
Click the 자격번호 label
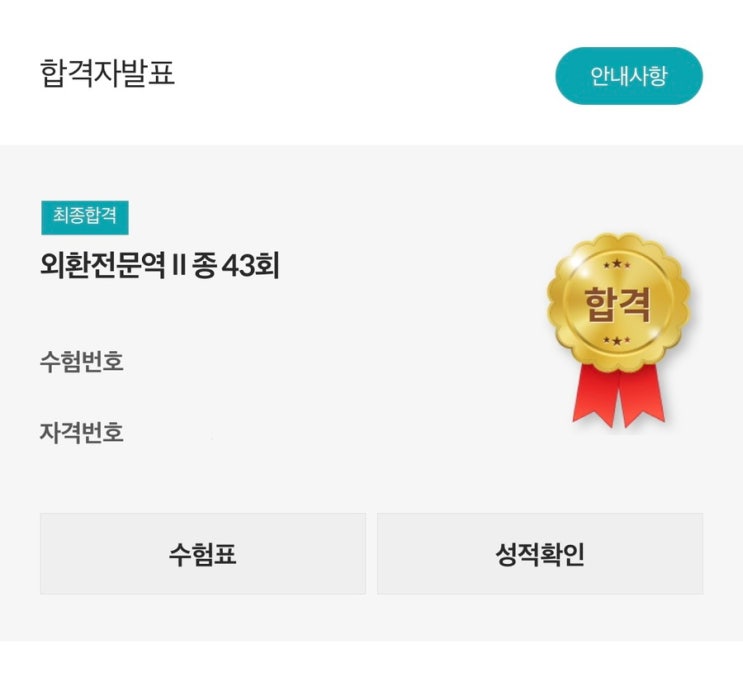[x=82, y=433]
